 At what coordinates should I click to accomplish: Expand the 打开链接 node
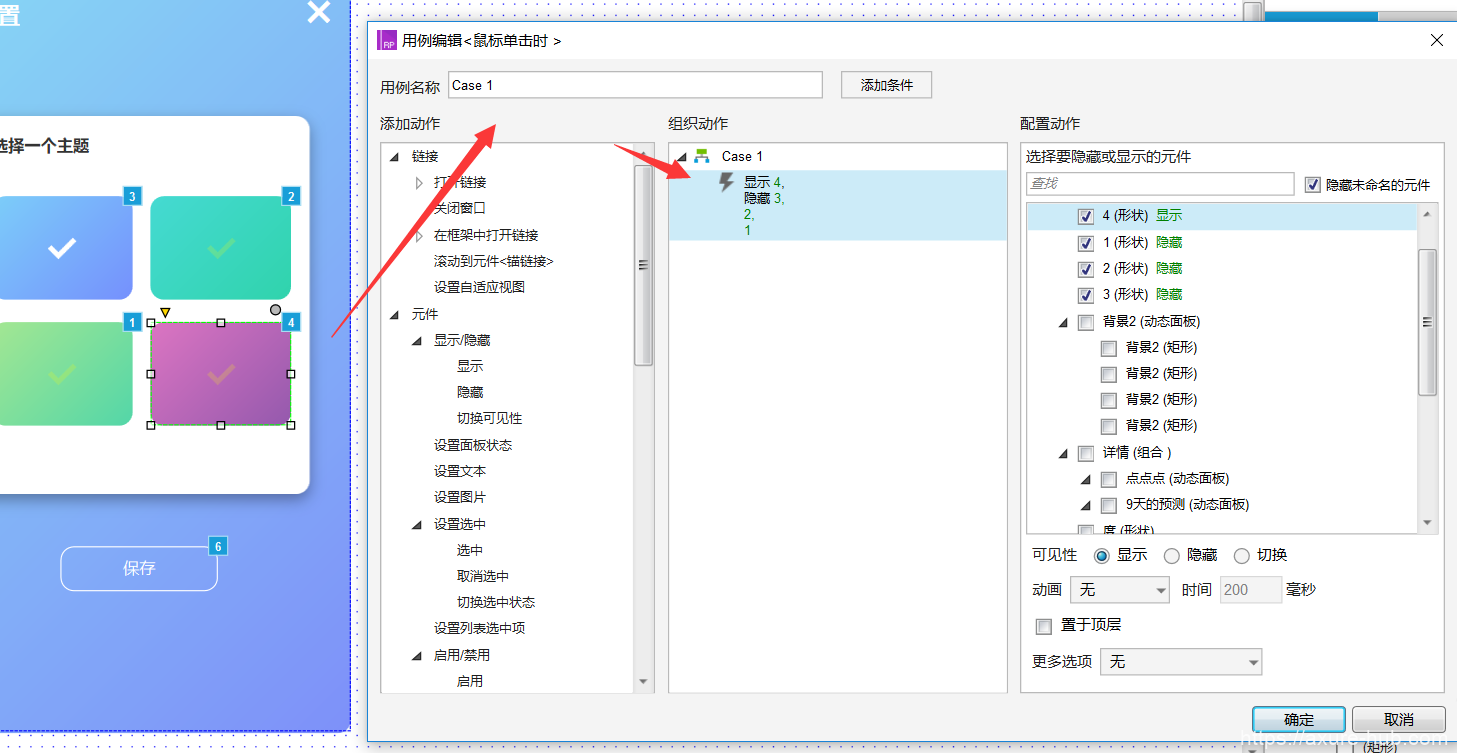coord(419,183)
